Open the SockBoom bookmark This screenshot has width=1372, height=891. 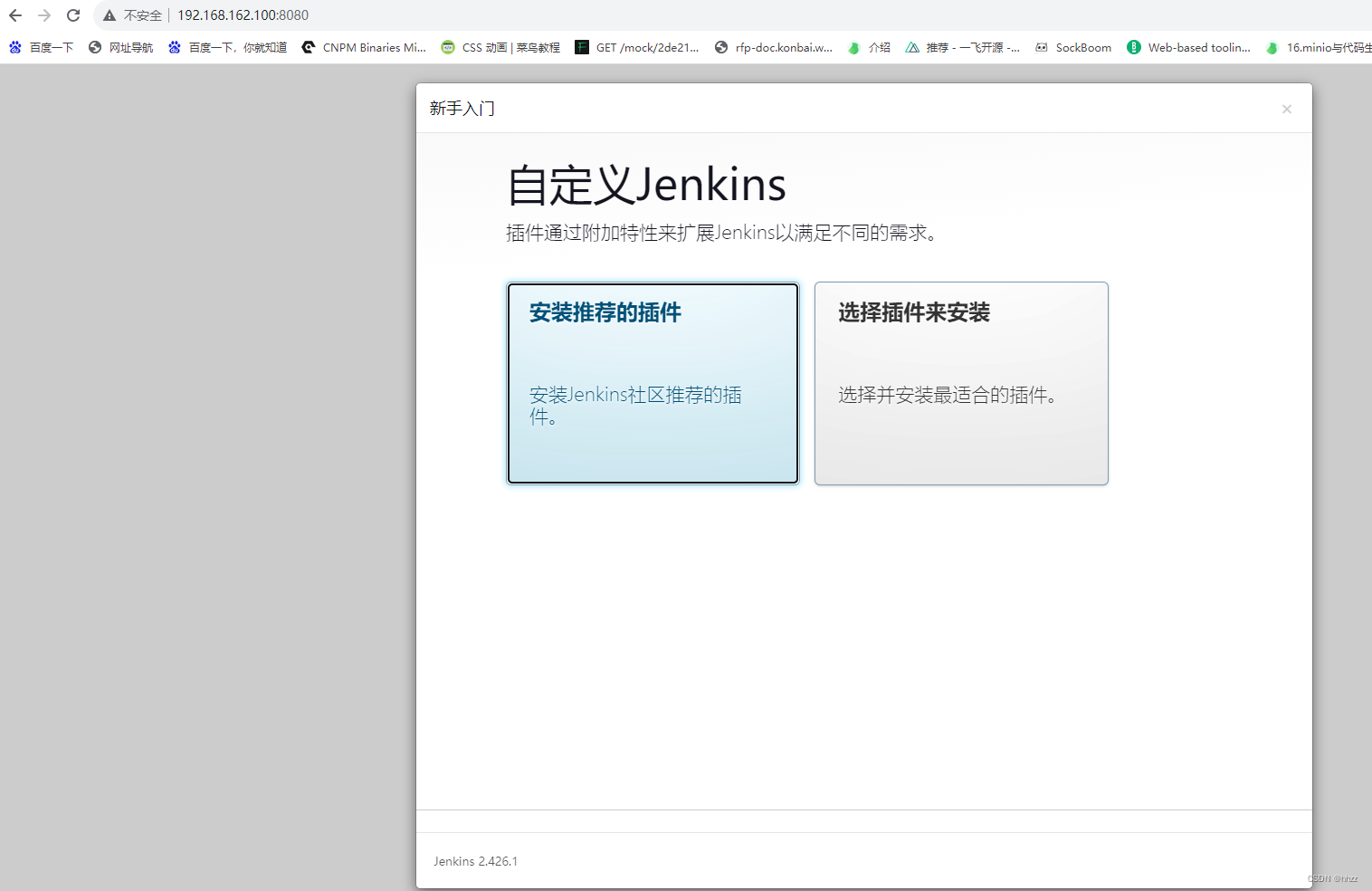click(1073, 47)
